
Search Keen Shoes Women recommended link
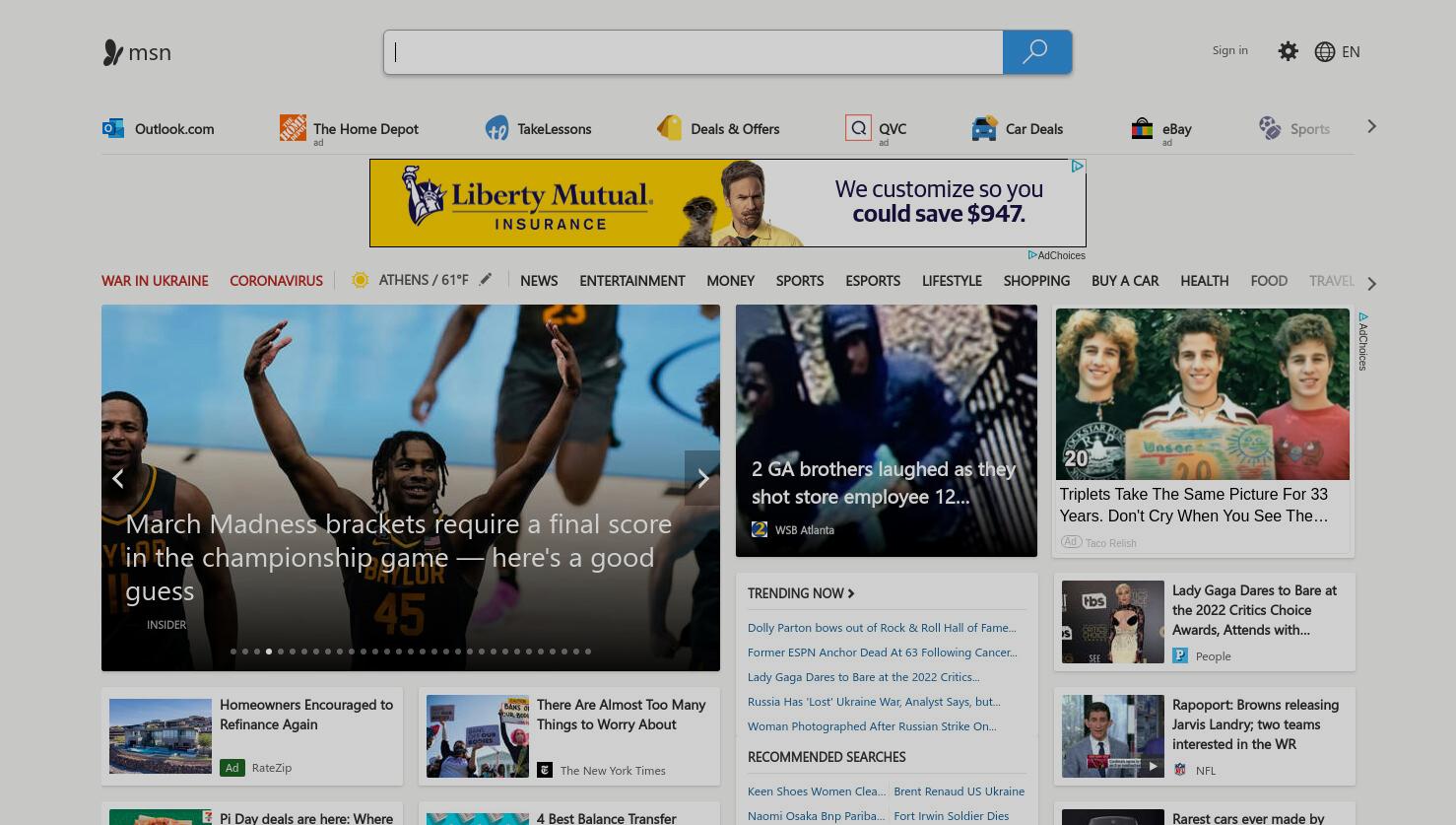point(817,791)
